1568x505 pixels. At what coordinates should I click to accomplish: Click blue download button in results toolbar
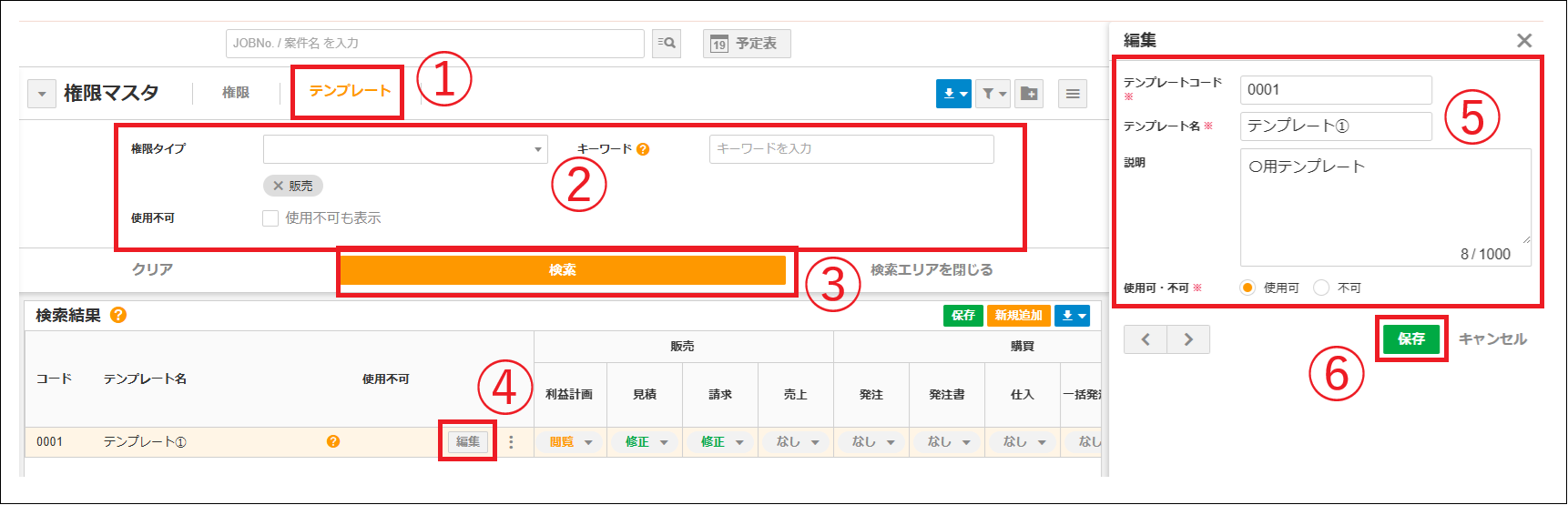click(1072, 315)
